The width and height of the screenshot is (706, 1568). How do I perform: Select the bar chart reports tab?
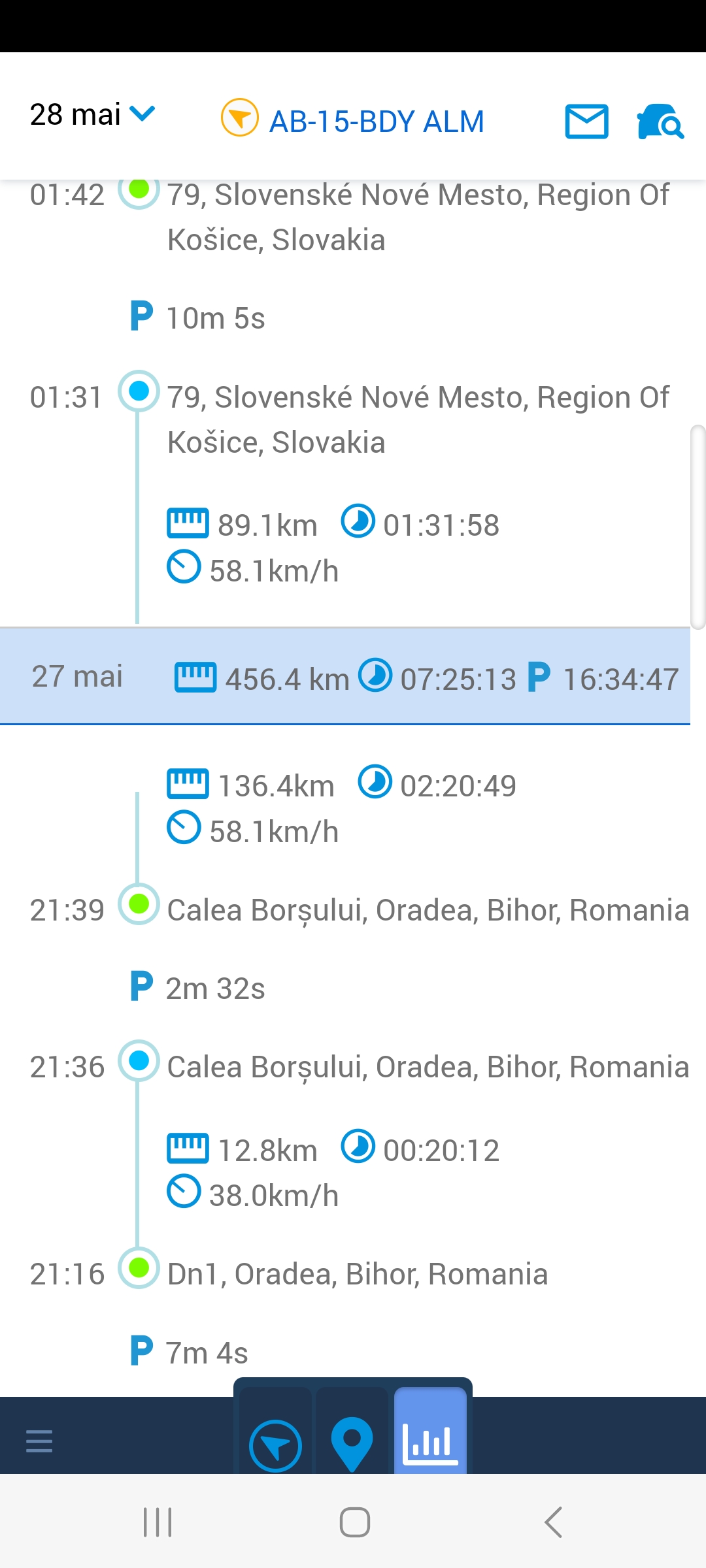point(430,1442)
